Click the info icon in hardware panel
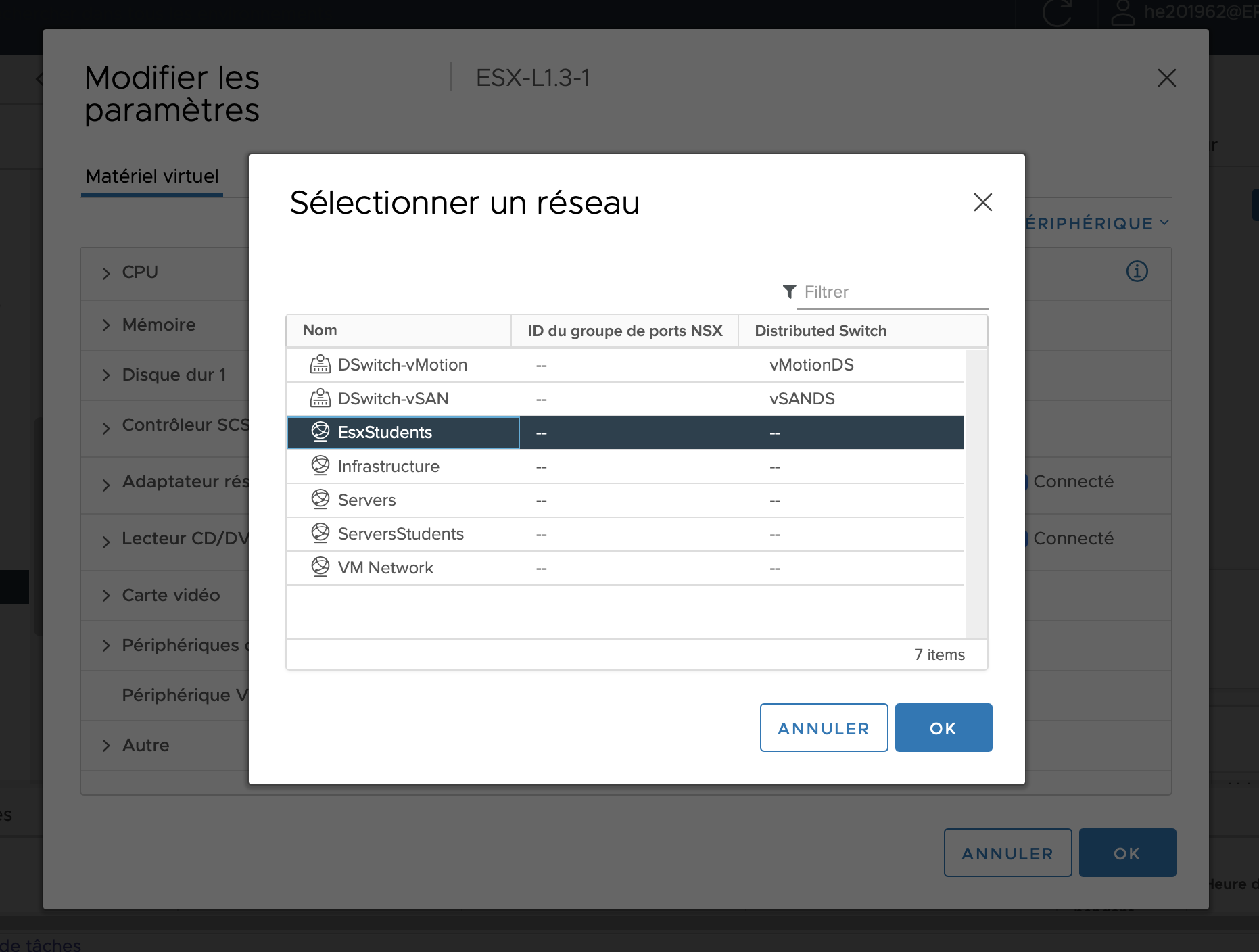 1137,271
